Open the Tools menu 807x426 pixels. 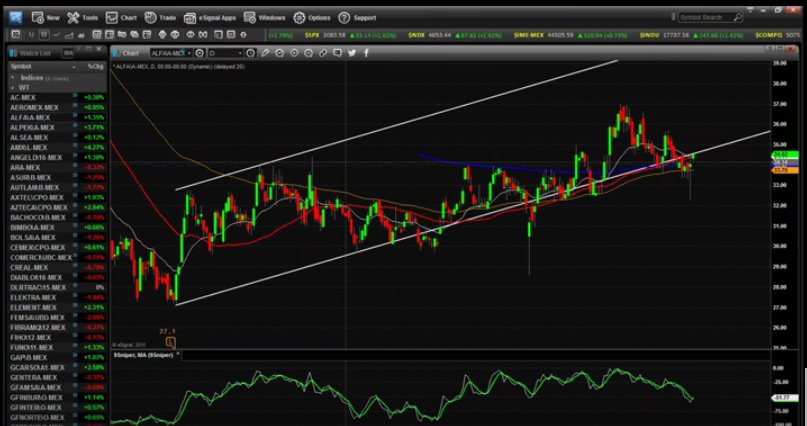[82, 17]
